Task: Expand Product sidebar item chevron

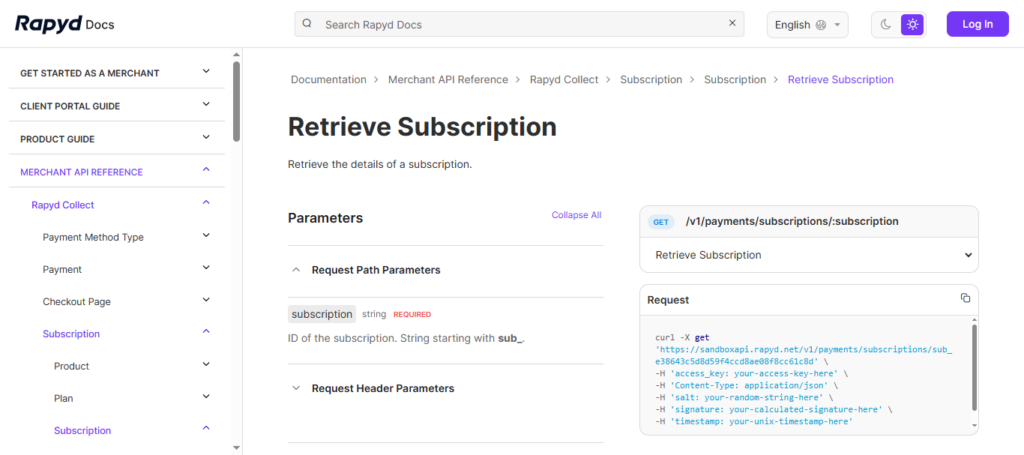Action: 206,364
